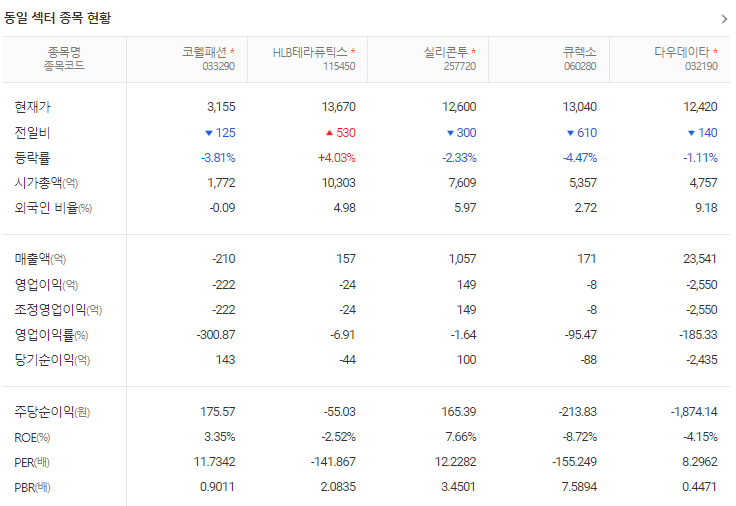736x506 pixels.
Task: Open the 큐렉소 stock link
Action: [580, 52]
